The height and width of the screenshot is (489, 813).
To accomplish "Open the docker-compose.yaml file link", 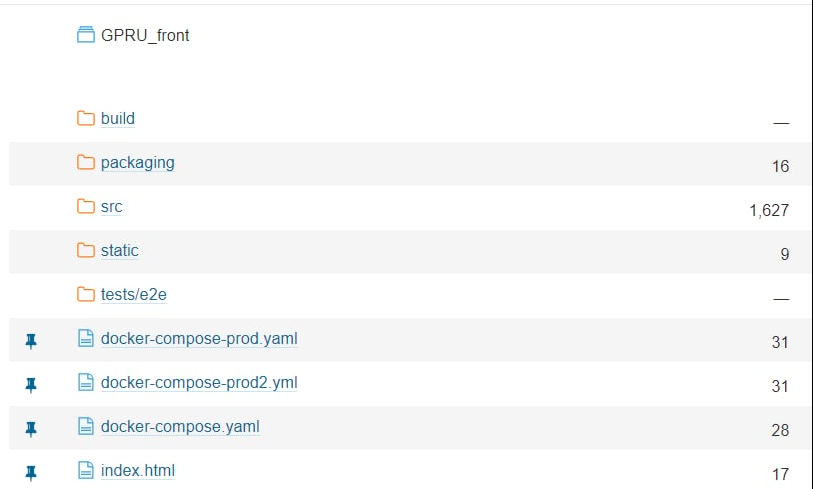I will tap(180, 427).
